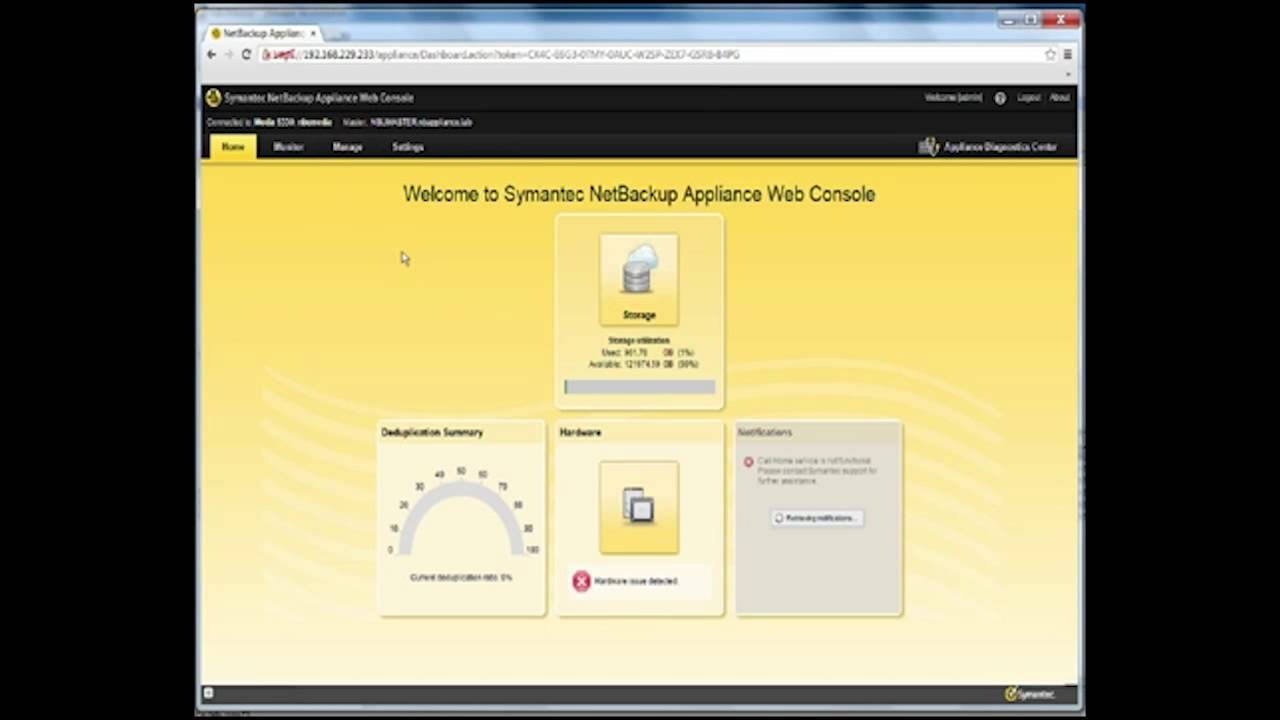The image size is (1280, 720).
Task: Open the Chrome menu icon
Action: [x=1067, y=55]
